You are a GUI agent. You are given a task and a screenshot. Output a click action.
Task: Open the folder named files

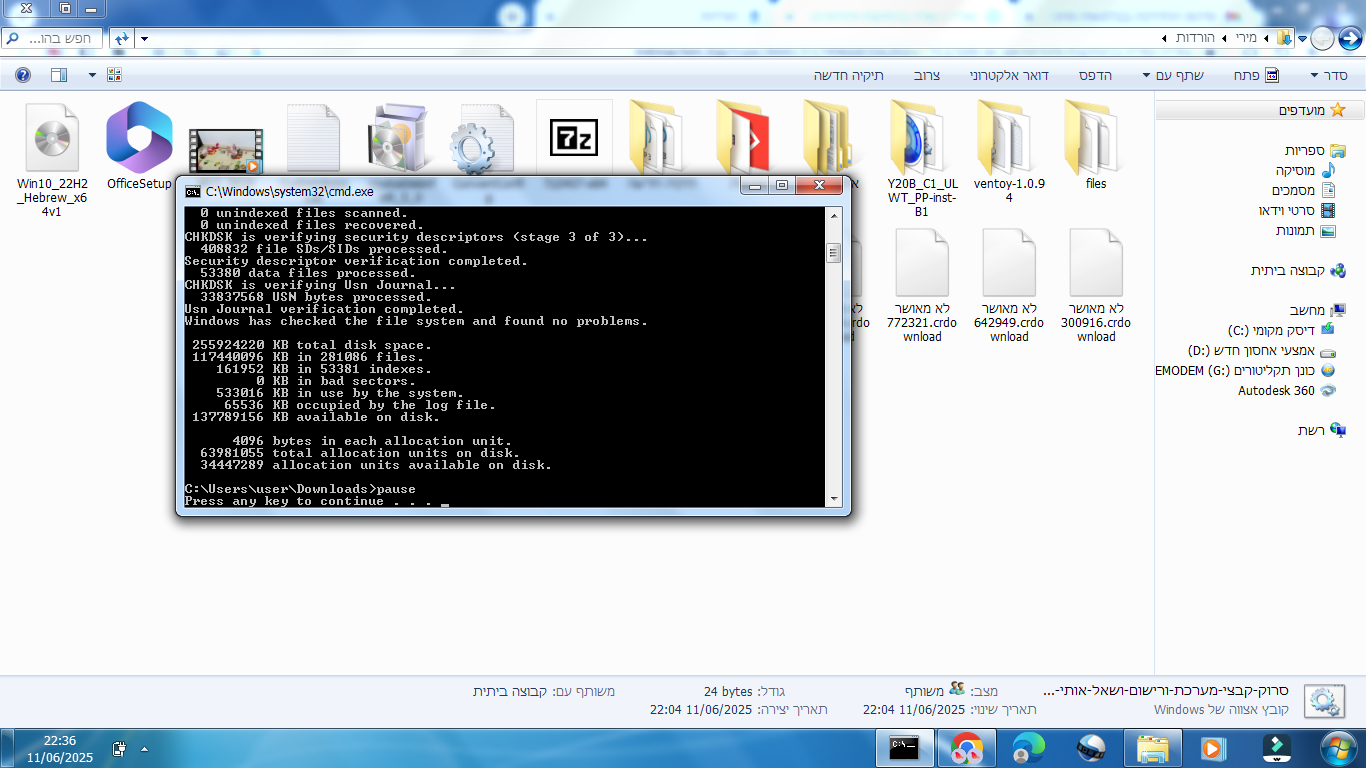coord(1096,147)
